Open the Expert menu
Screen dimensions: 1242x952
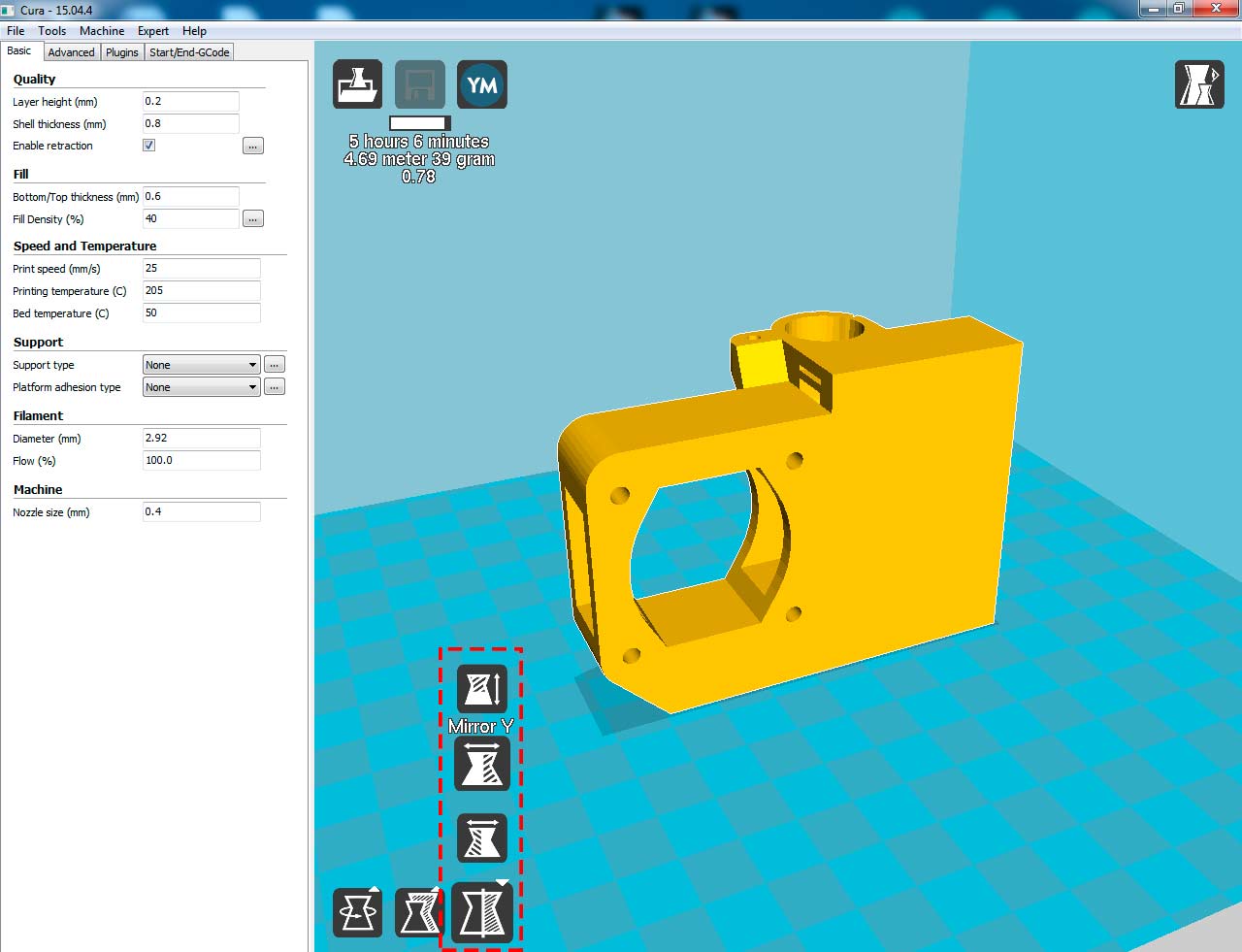152,31
